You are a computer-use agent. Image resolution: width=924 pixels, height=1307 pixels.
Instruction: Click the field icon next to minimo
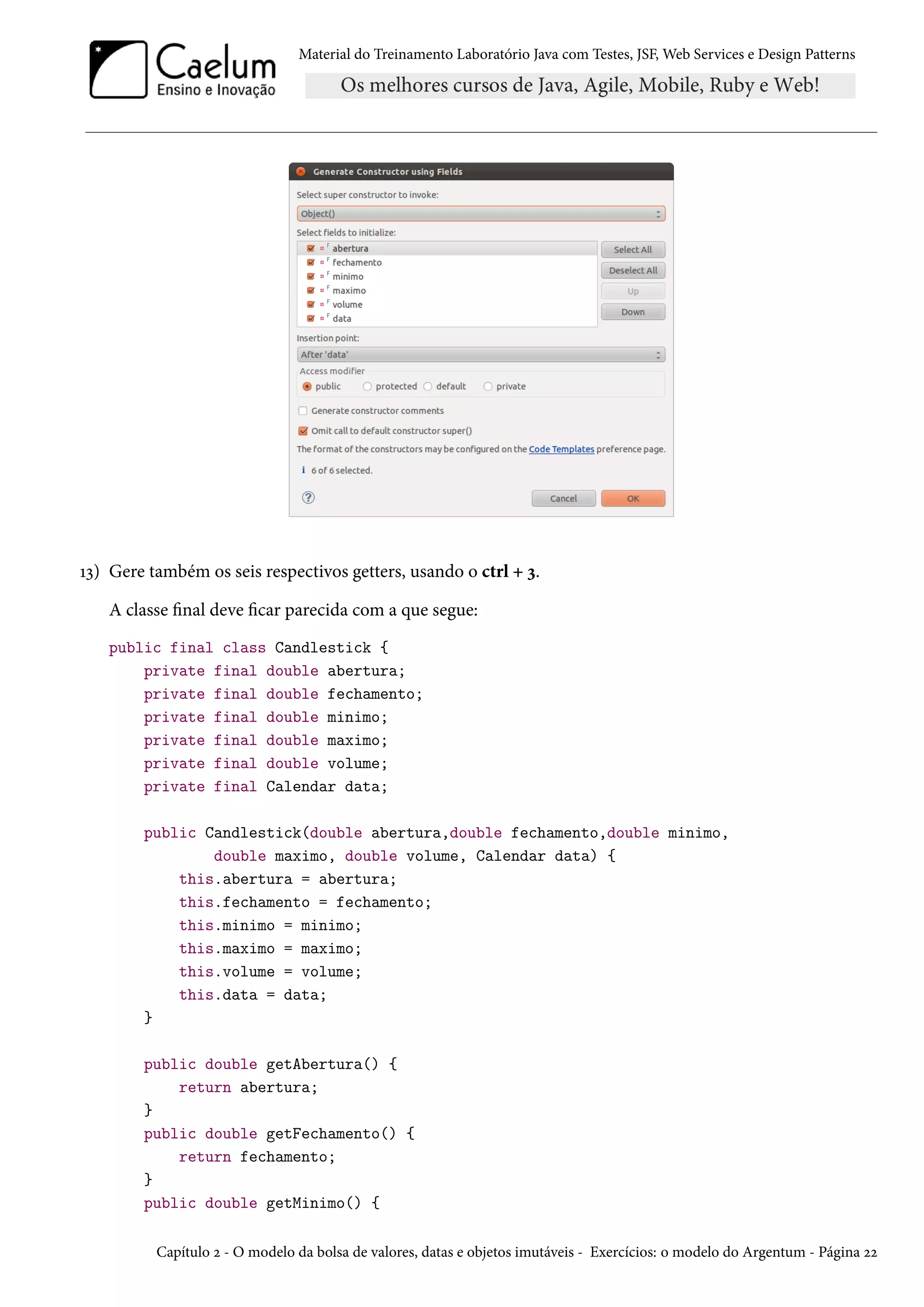coord(324,276)
